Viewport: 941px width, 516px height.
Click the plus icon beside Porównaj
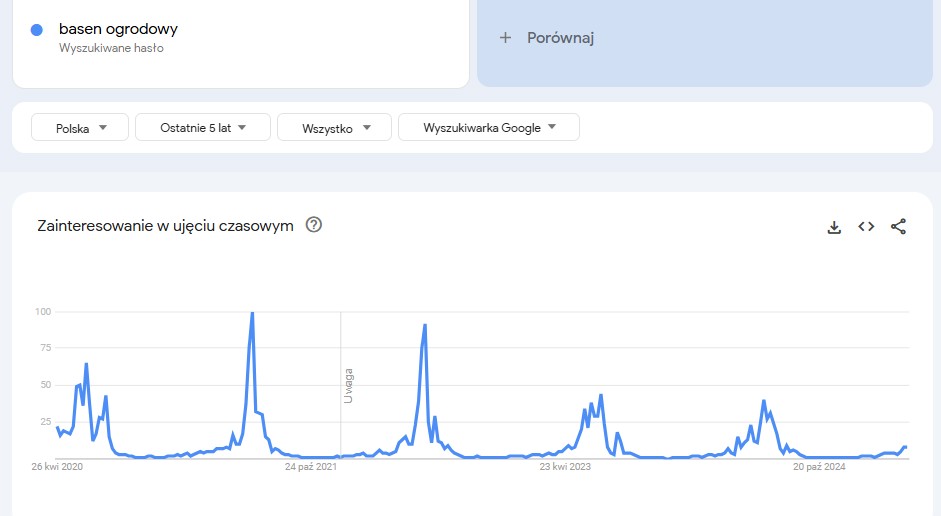coord(505,38)
